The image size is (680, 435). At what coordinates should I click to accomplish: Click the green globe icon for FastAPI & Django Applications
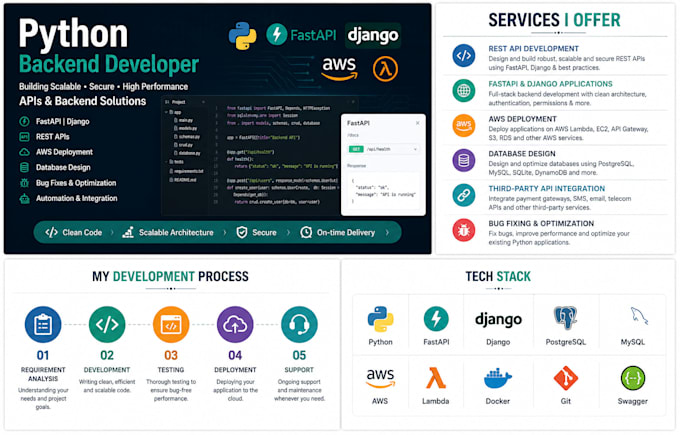tap(464, 91)
